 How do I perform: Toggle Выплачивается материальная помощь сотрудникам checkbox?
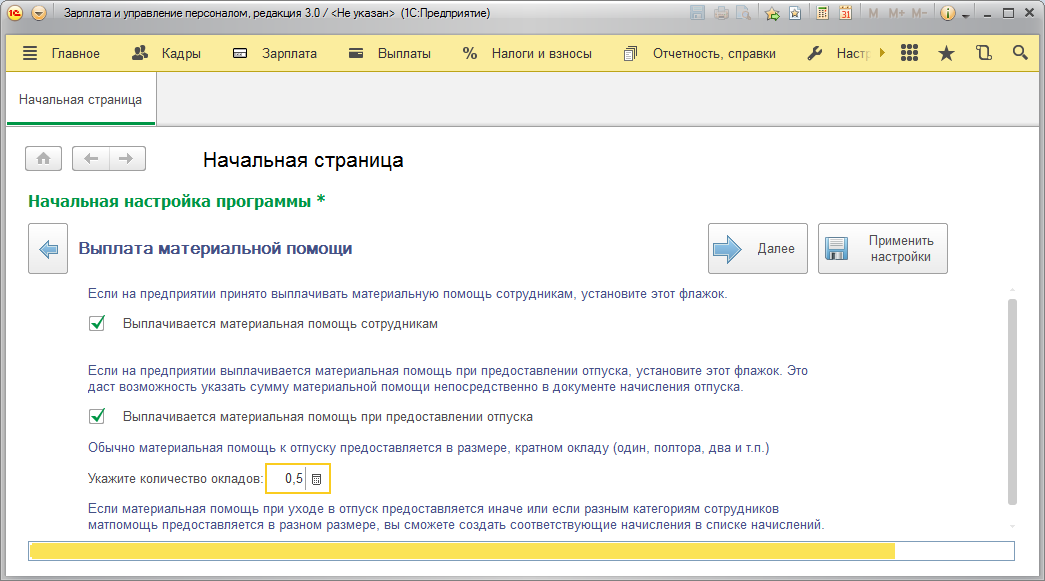(x=97, y=324)
